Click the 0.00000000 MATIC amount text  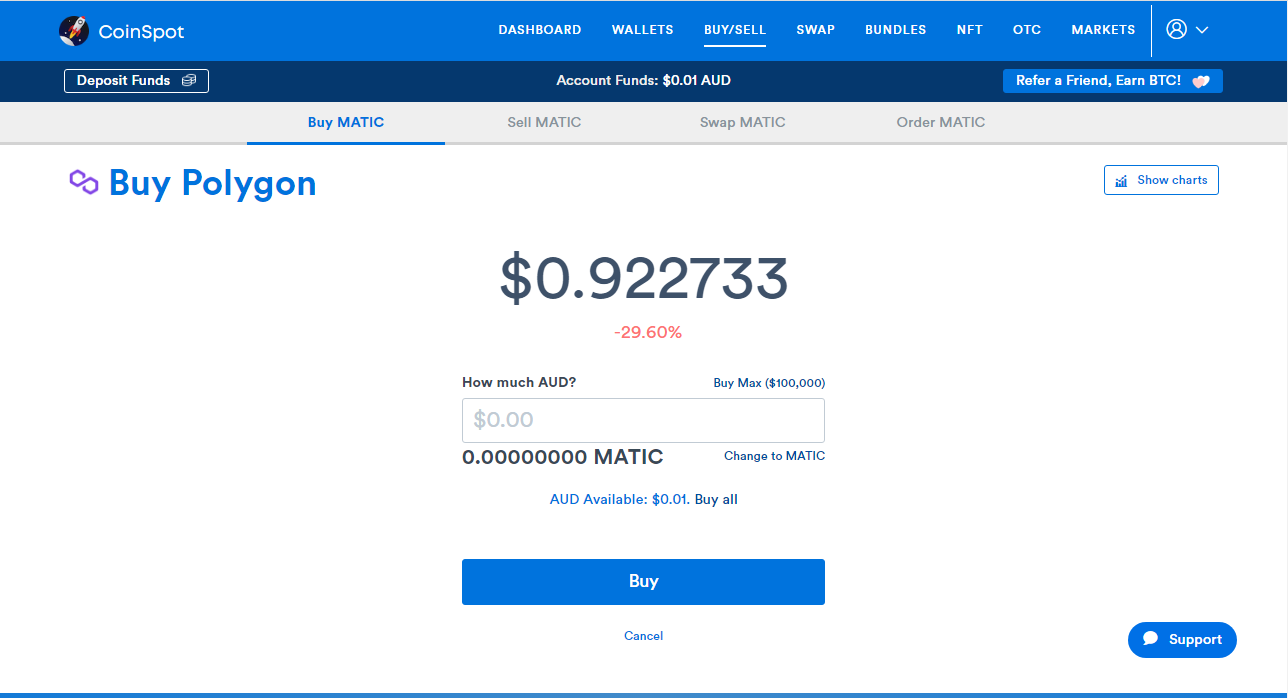pyautogui.click(x=562, y=457)
